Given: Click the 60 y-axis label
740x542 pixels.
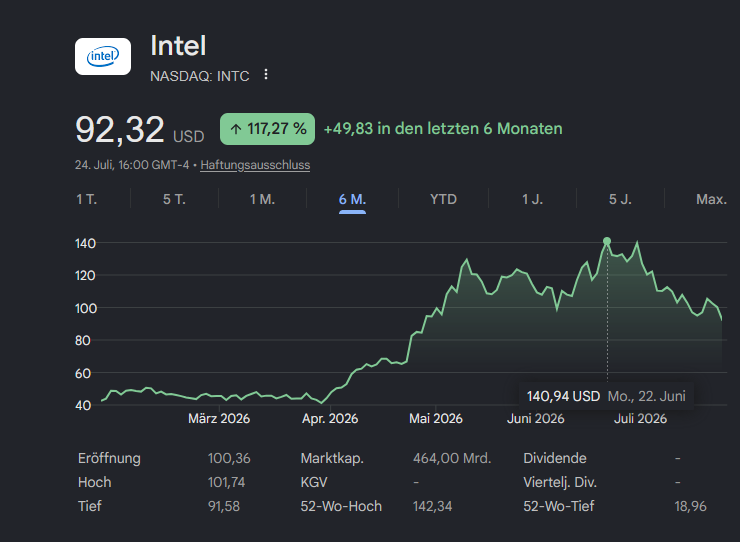Looking at the screenshot, I should pos(83,374).
